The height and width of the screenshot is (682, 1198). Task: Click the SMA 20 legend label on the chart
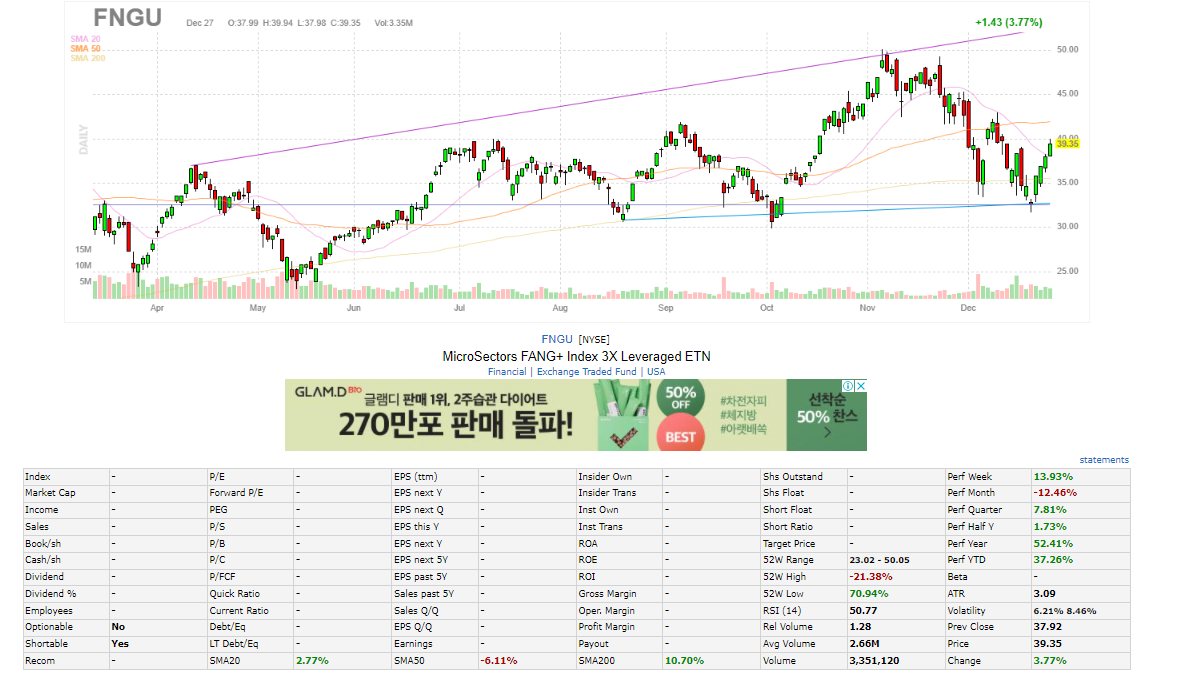pyautogui.click(x=86, y=39)
